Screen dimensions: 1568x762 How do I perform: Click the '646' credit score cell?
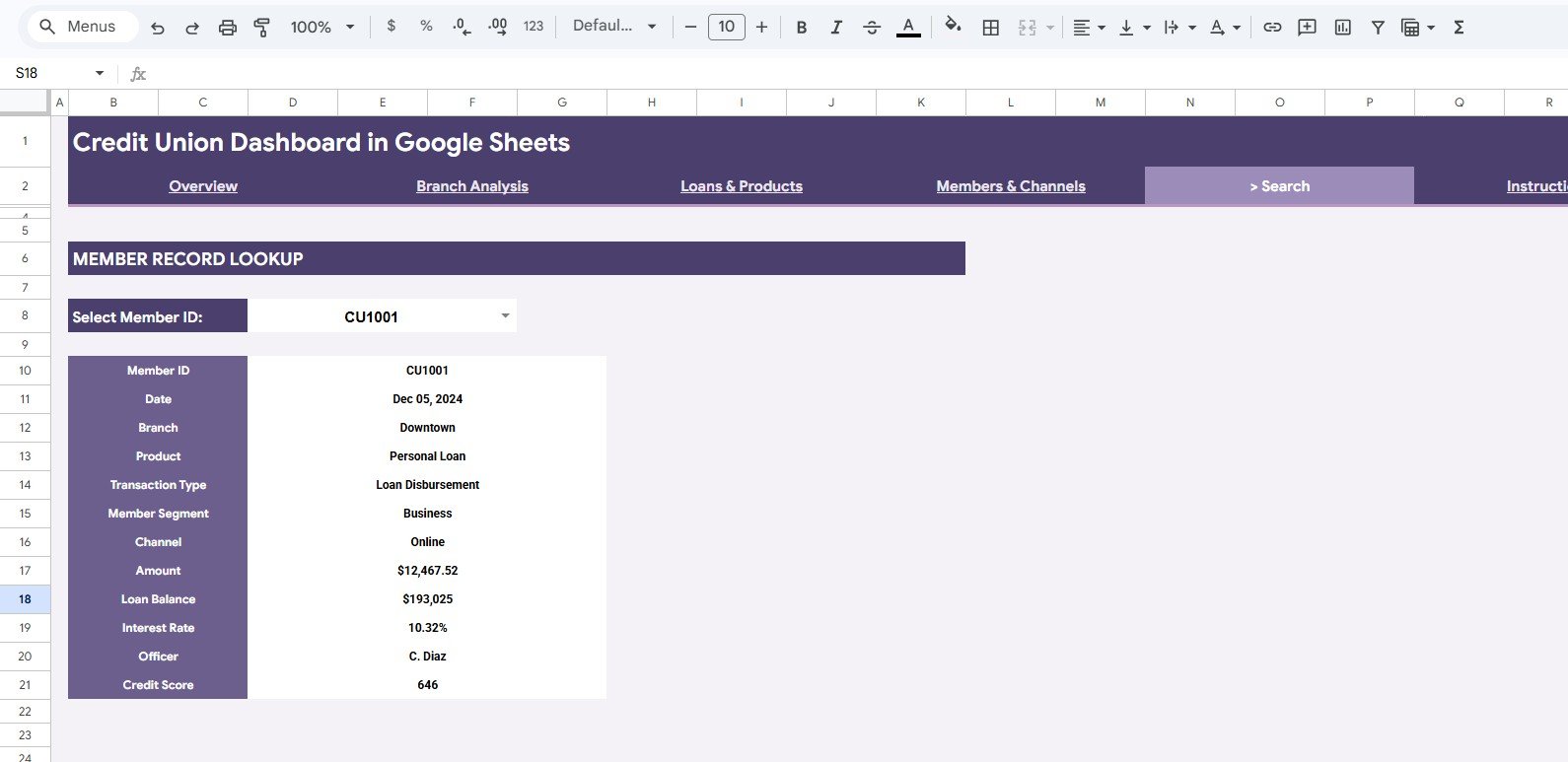[x=427, y=685]
